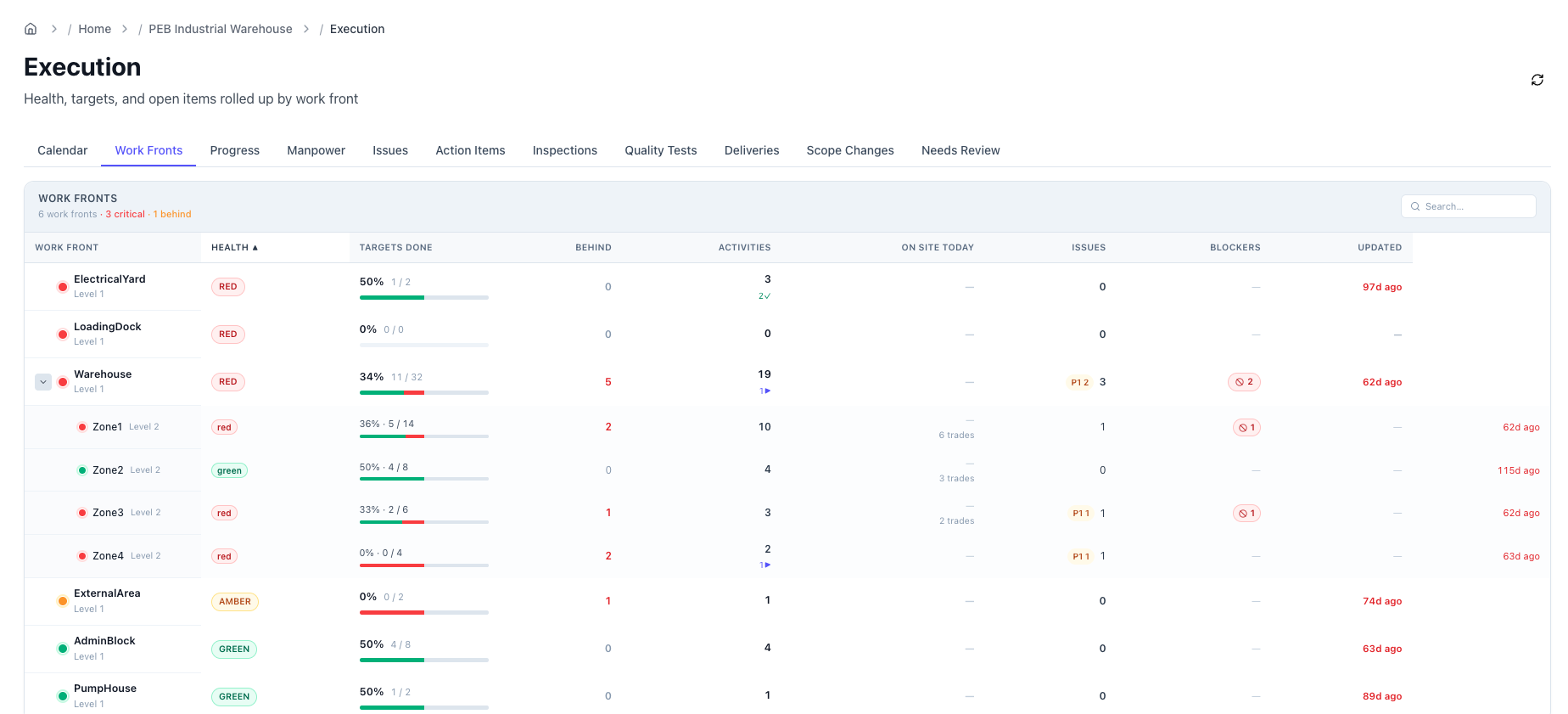Click Warehouse blockers badge showing 2
Viewport: 1568px width, 714px height.
click(1244, 382)
